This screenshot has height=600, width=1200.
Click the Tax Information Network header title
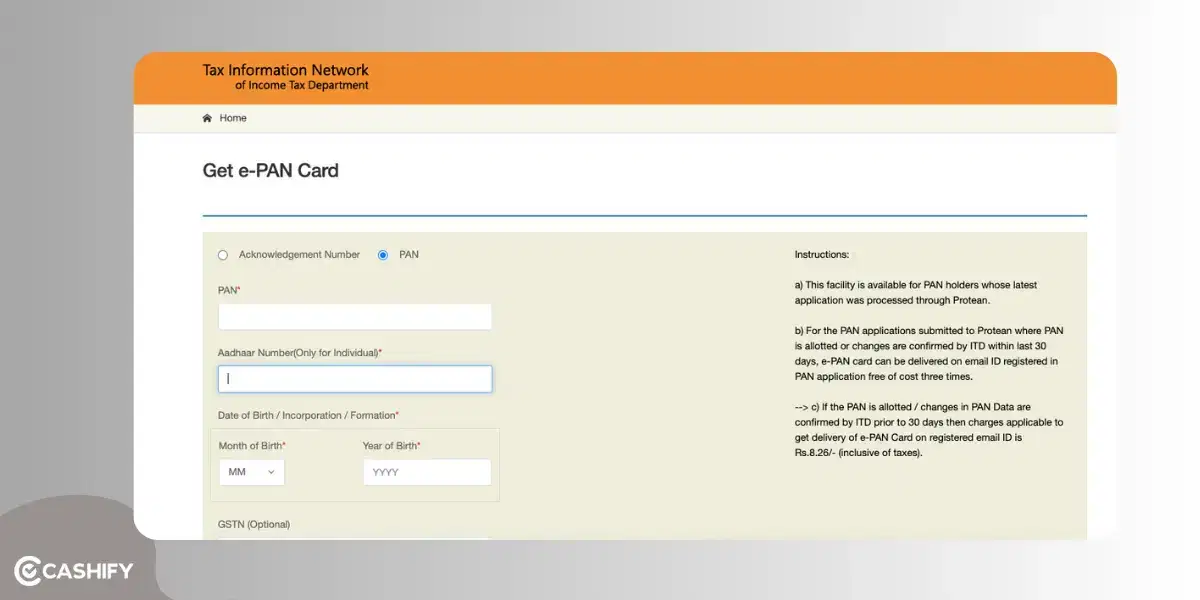(x=286, y=70)
